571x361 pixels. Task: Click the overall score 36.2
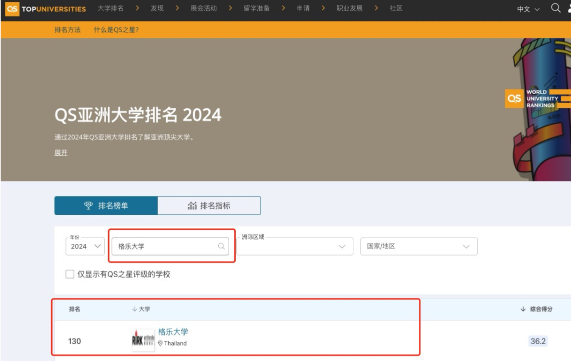pos(538,341)
